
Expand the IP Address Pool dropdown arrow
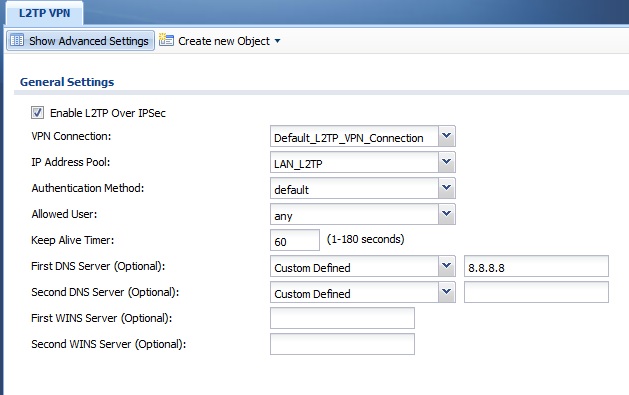[446, 162]
